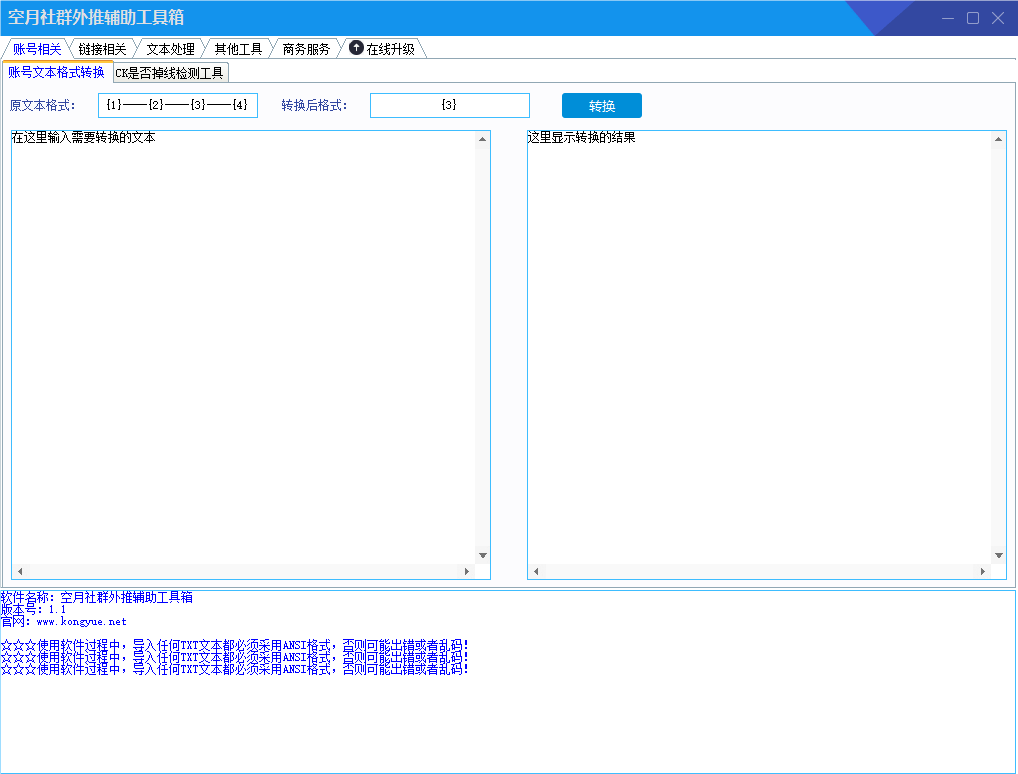Click the 软件名称 line in the log
The width and height of the screenshot is (1018, 774).
click(97, 597)
